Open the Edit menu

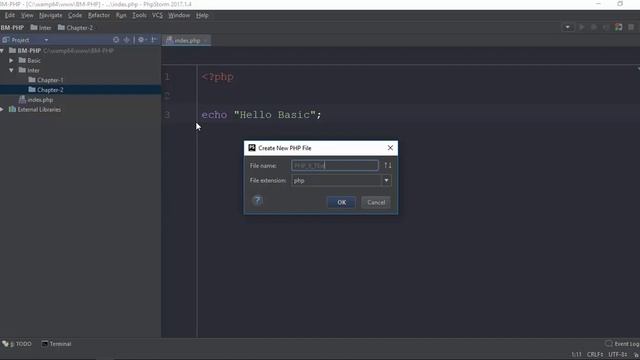(x=9, y=15)
